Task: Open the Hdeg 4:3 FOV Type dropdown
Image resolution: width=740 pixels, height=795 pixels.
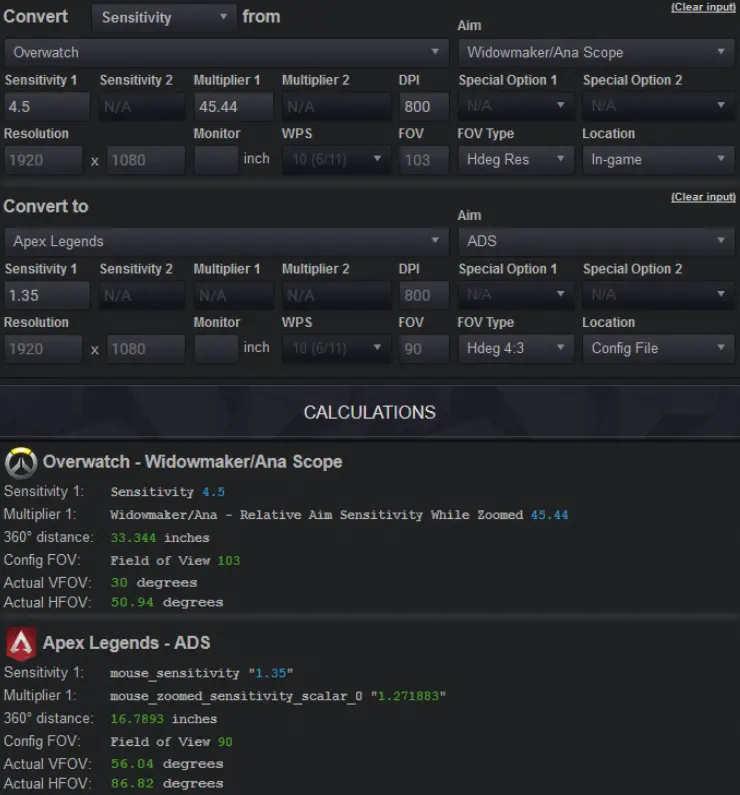Action: pos(516,348)
